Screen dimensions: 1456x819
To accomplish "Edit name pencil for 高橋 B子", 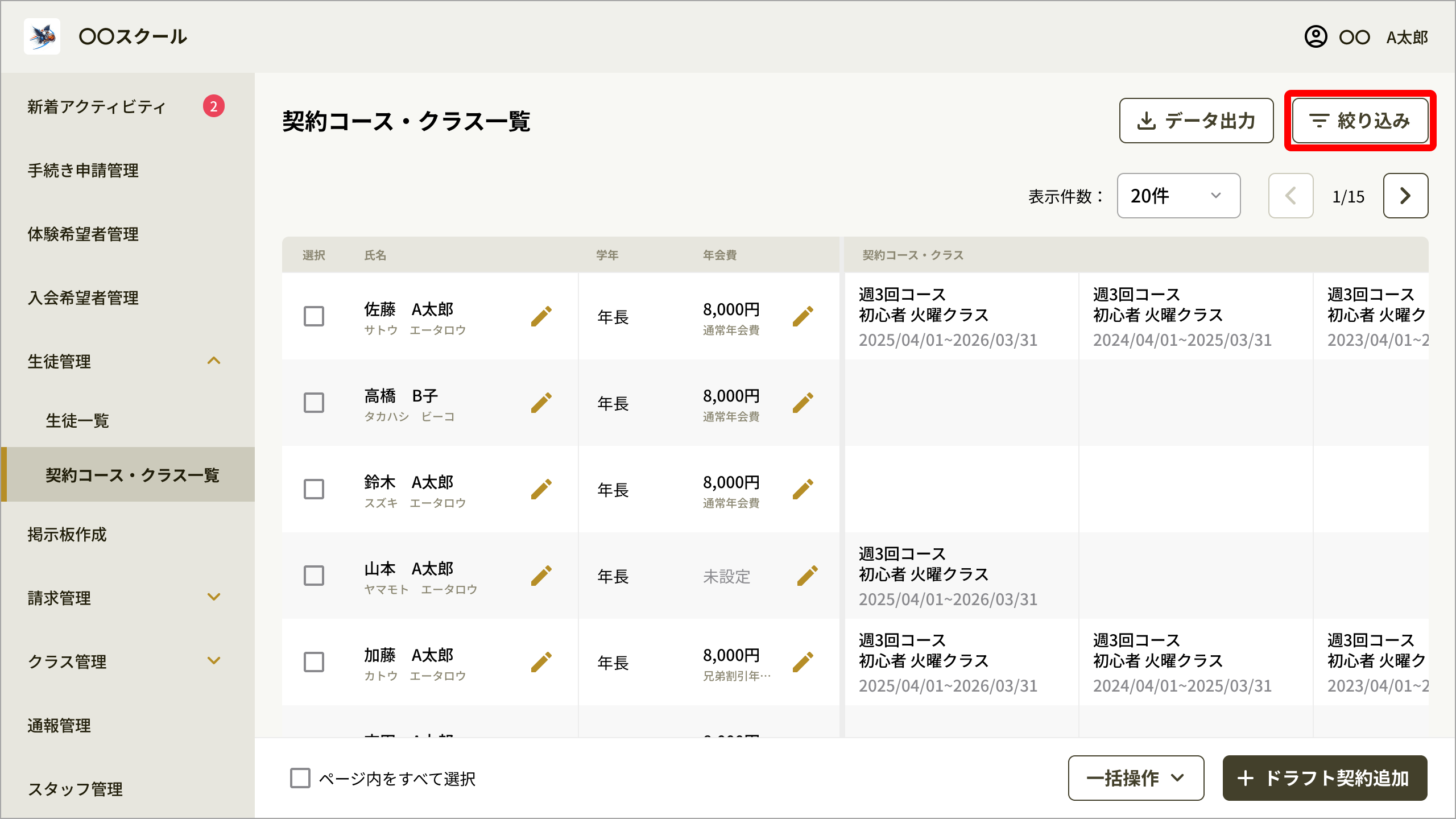I will tap(541, 403).
